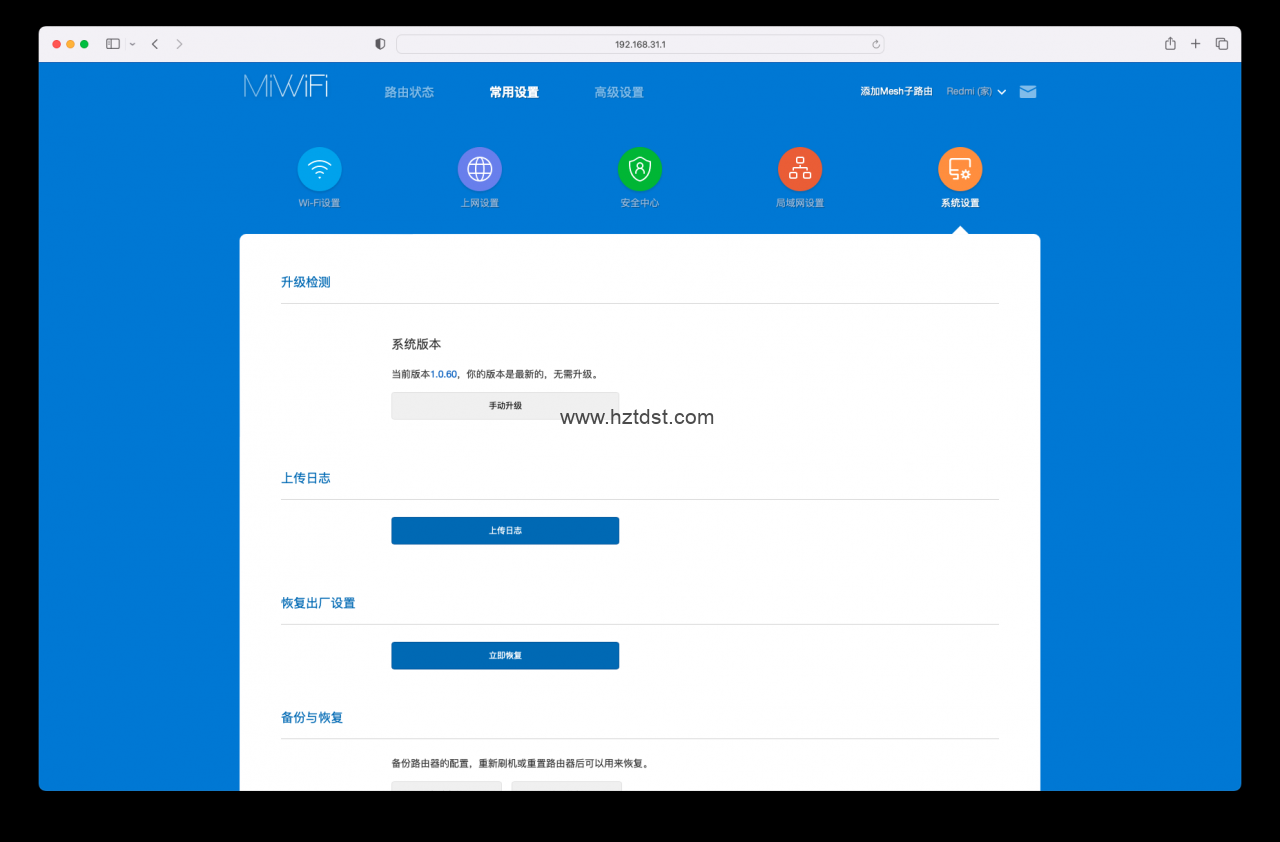
Task: Click the 上传日志 section heading
Action: click(306, 478)
